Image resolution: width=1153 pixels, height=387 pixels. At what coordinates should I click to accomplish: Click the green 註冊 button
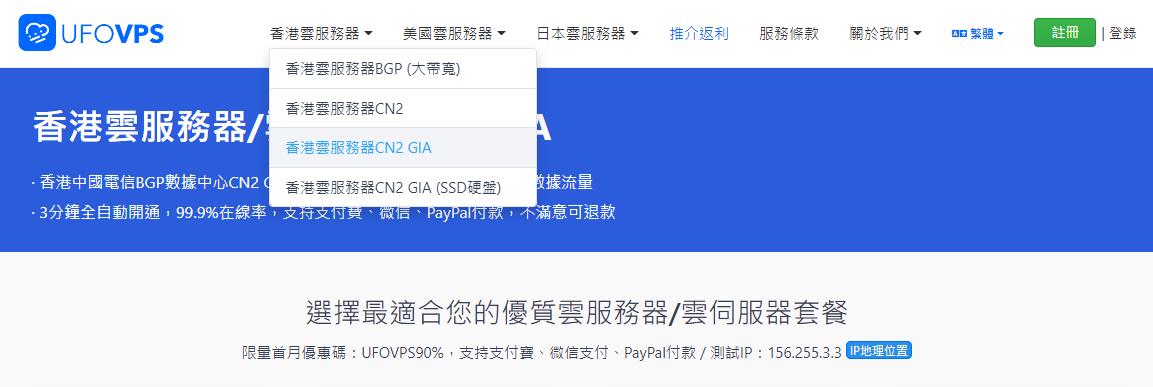click(1065, 32)
